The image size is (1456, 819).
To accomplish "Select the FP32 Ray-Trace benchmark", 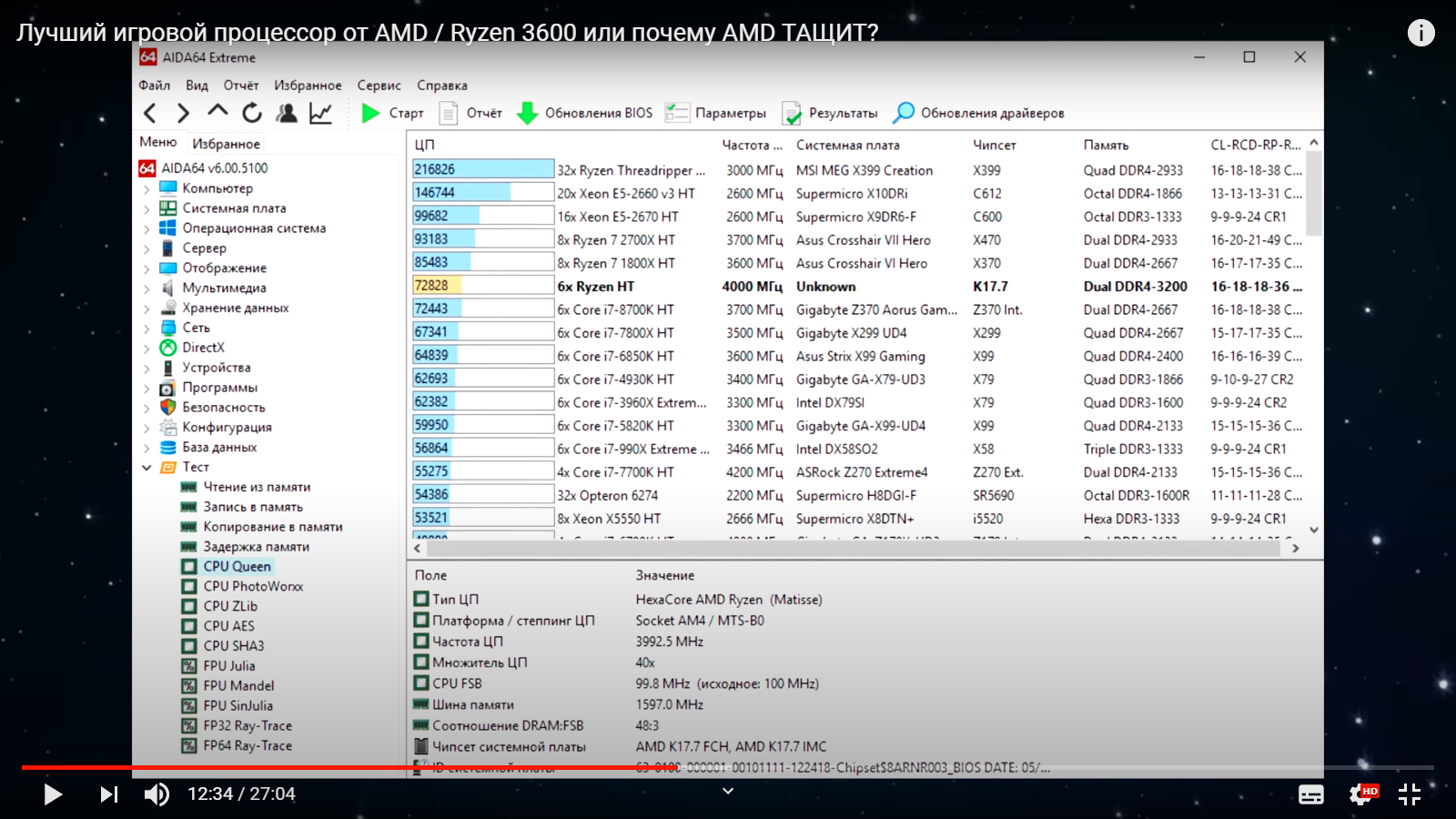I will tap(237, 726).
